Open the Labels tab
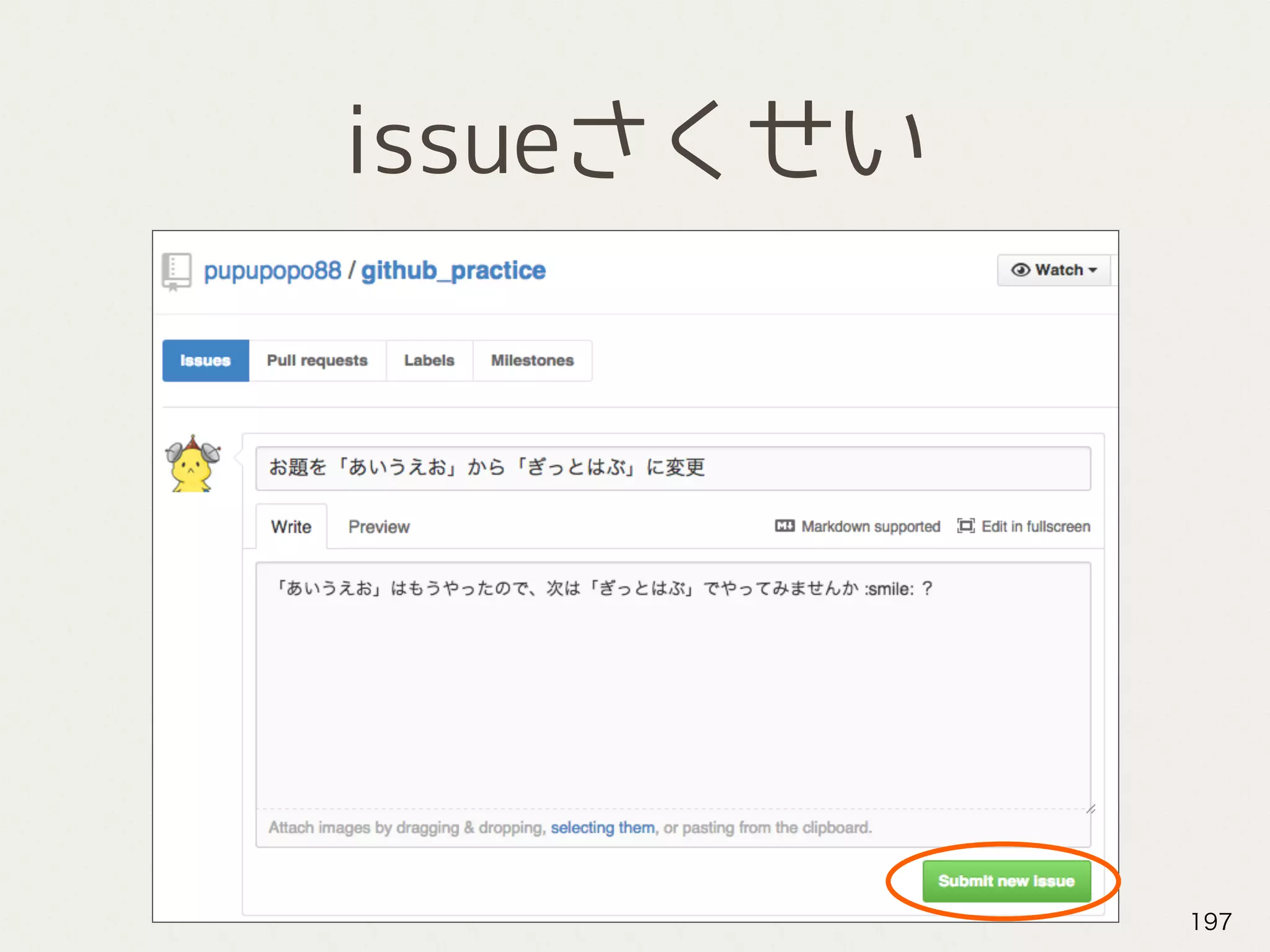This screenshot has width=1270, height=952. (429, 361)
